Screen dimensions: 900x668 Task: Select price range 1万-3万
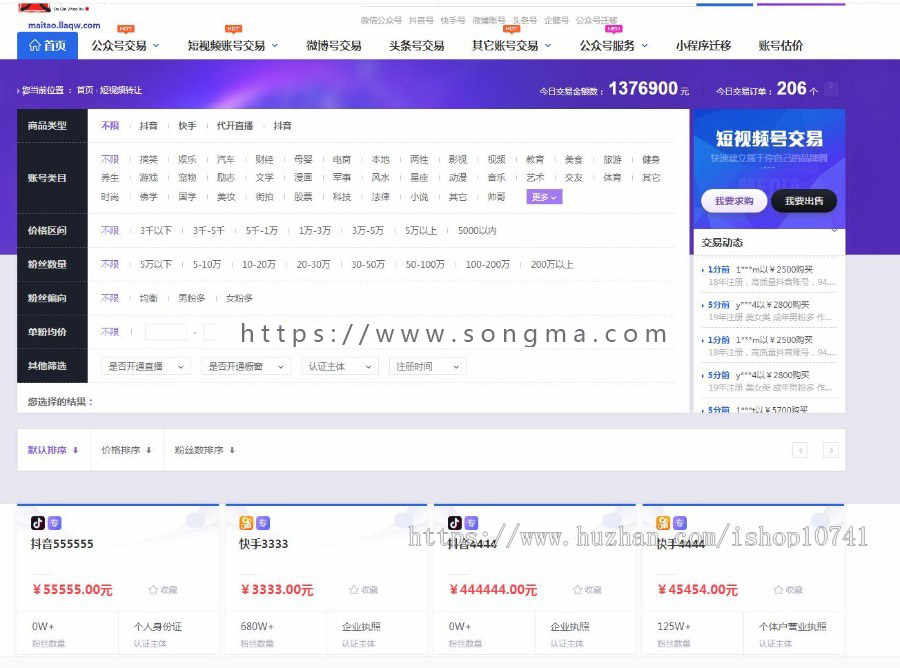(315, 231)
